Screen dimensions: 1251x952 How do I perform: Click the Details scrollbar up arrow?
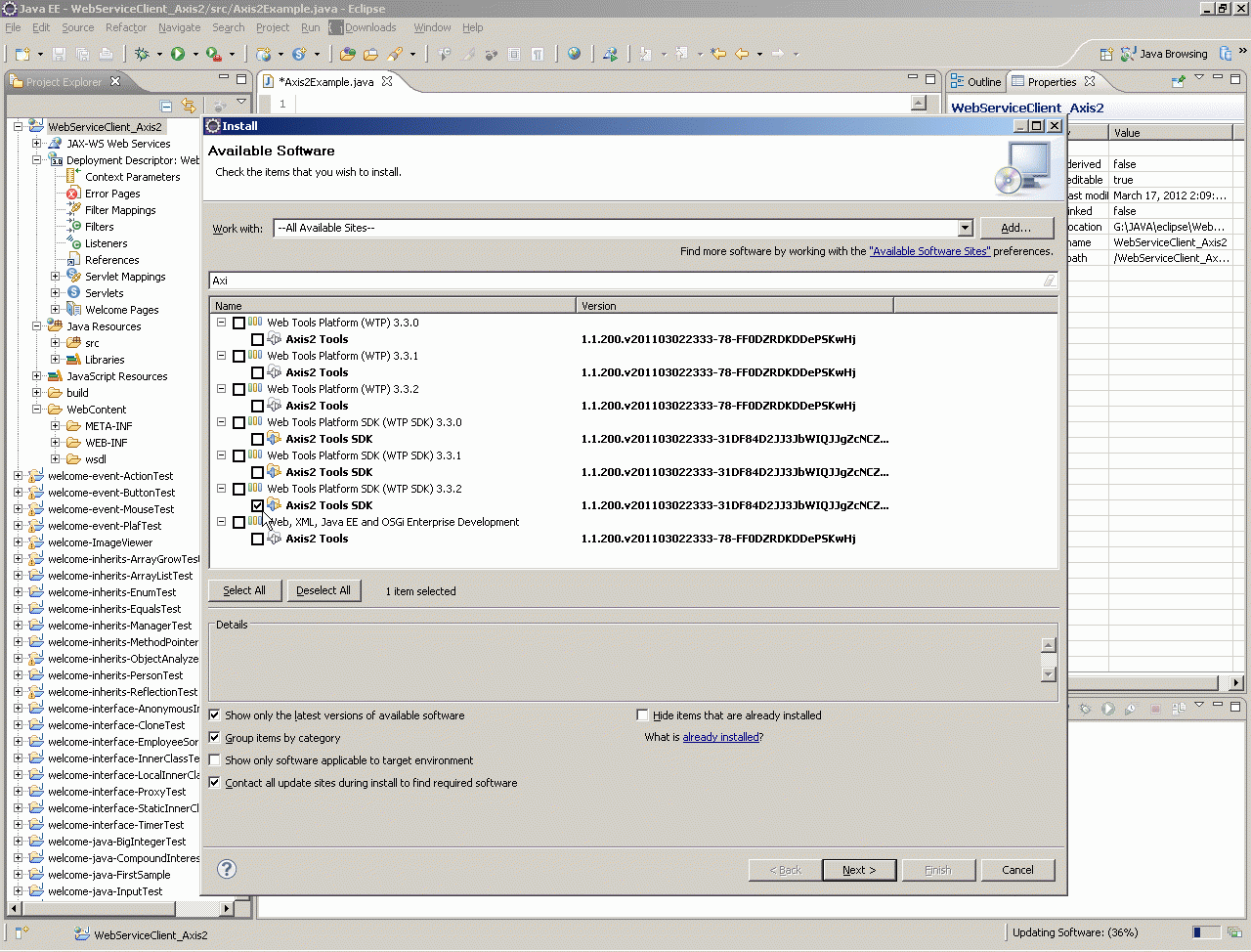[1049, 645]
